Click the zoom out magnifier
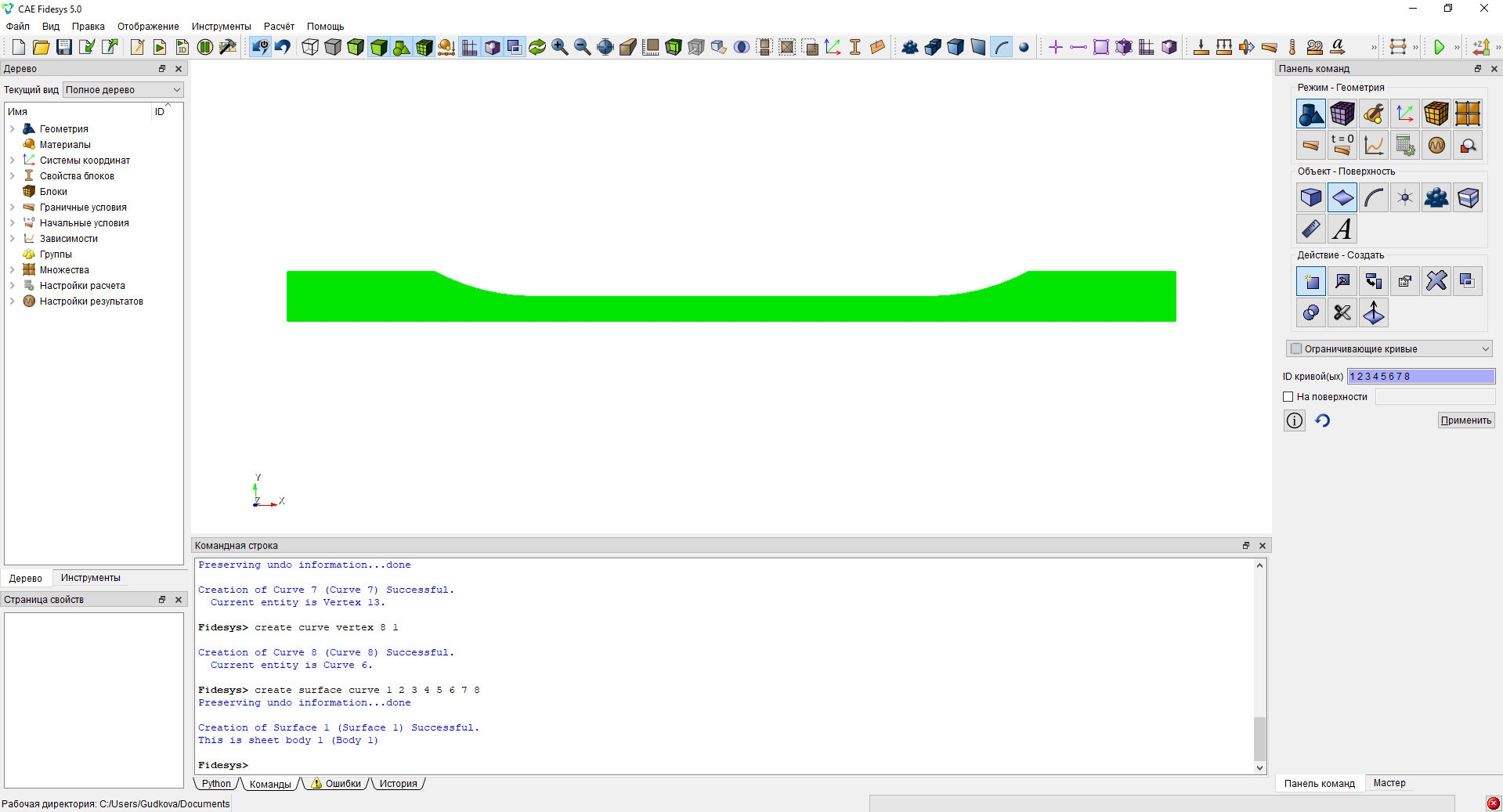The image size is (1503, 812). coord(583,47)
